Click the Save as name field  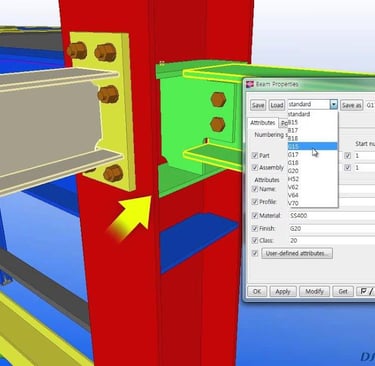pyautogui.click(x=370, y=105)
